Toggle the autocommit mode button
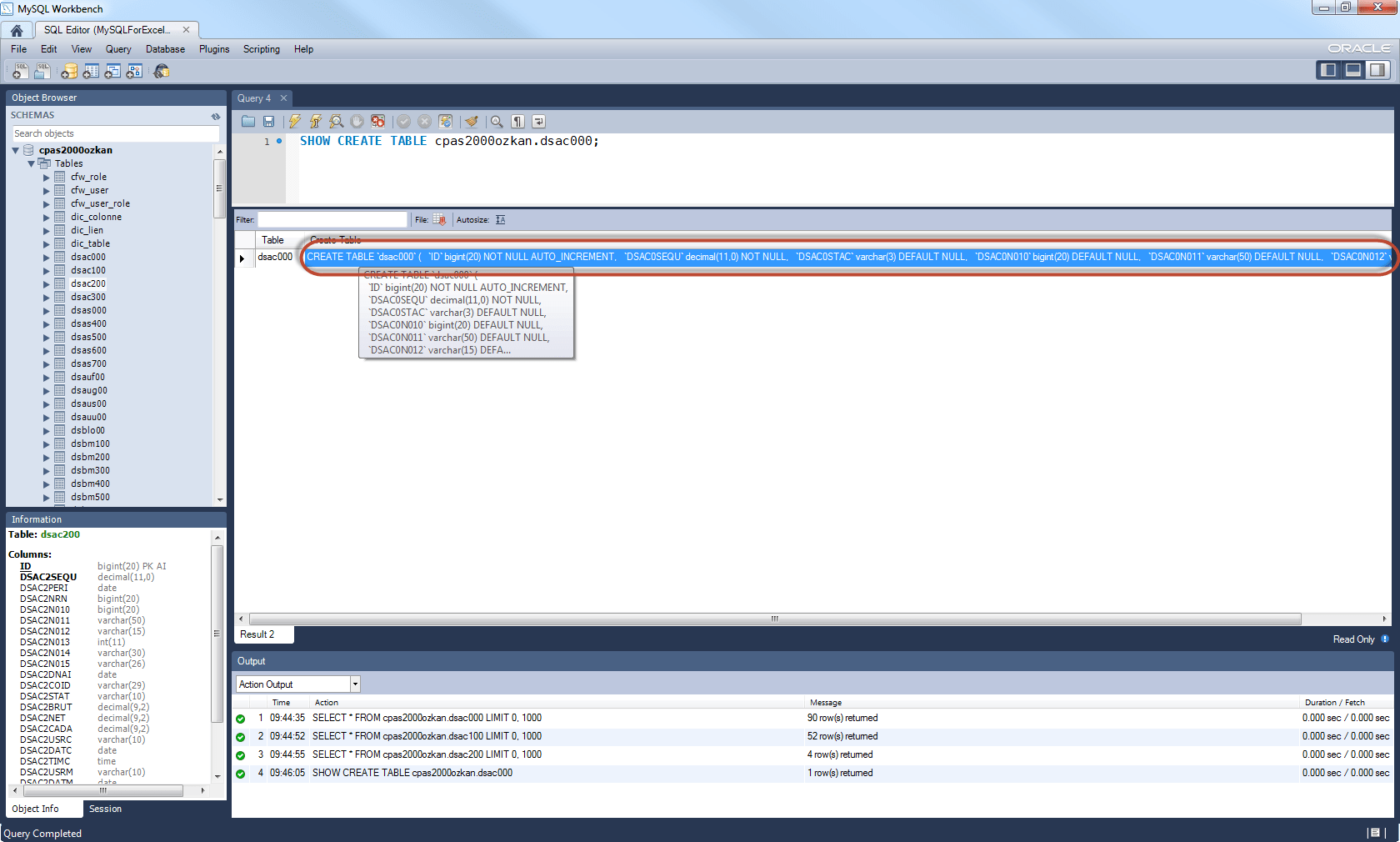The width and height of the screenshot is (1400, 842). 446,122
